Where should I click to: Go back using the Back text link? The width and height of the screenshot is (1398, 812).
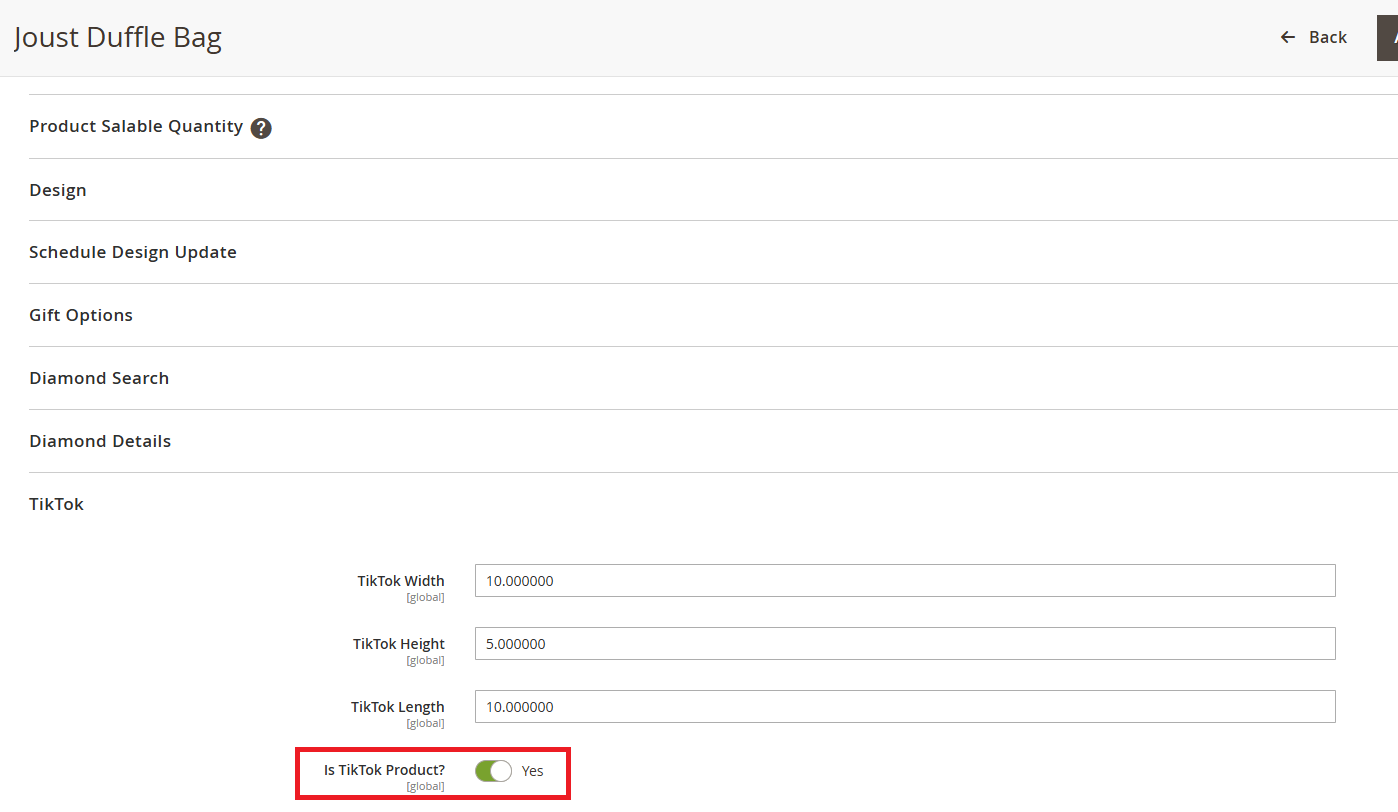pos(1327,37)
